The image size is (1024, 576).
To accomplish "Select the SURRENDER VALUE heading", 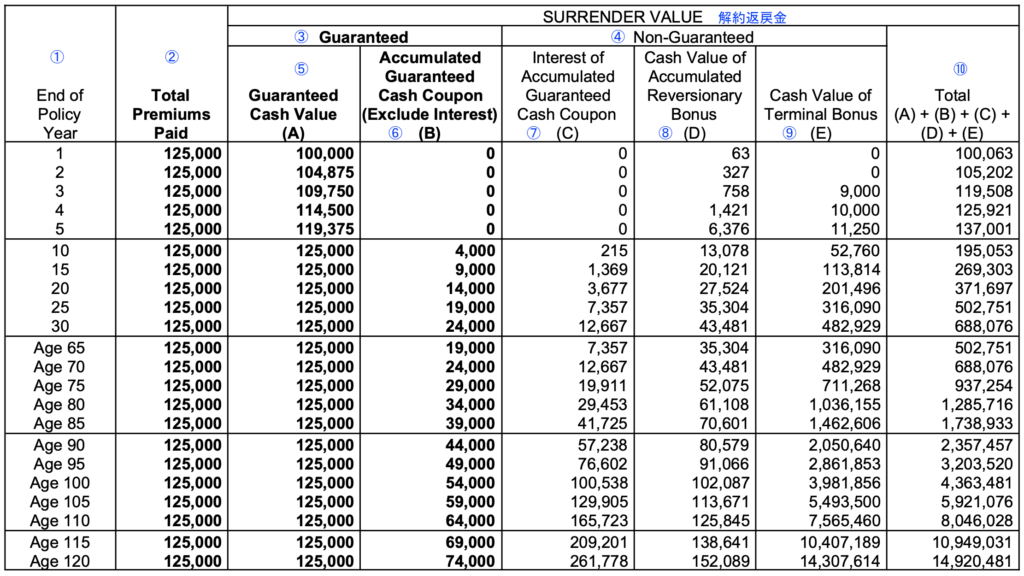I will point(622,17).
